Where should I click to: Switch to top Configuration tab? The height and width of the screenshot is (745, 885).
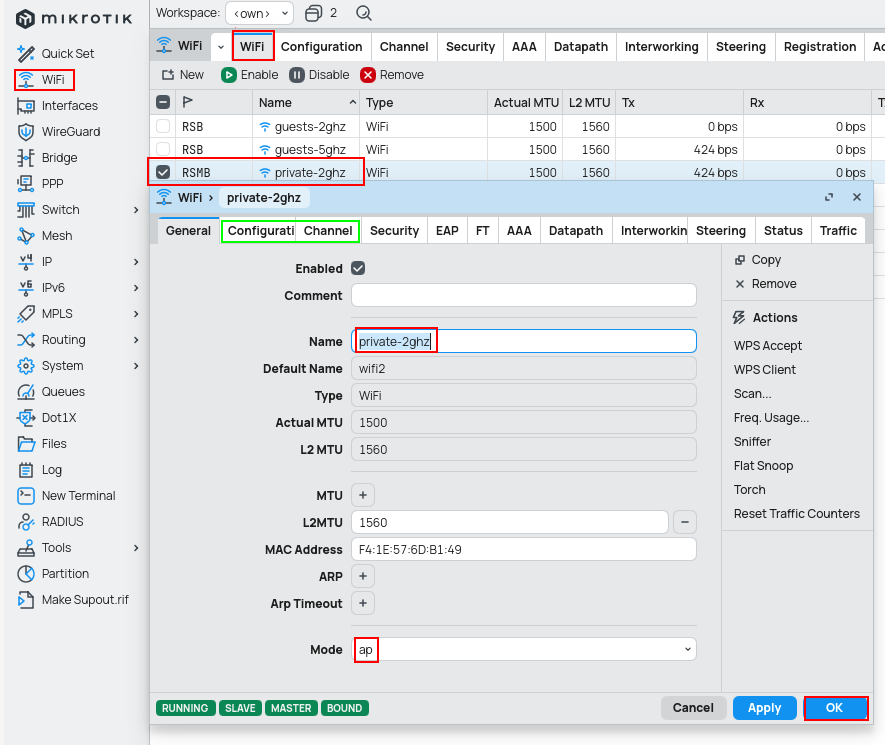tap(322, 47)
